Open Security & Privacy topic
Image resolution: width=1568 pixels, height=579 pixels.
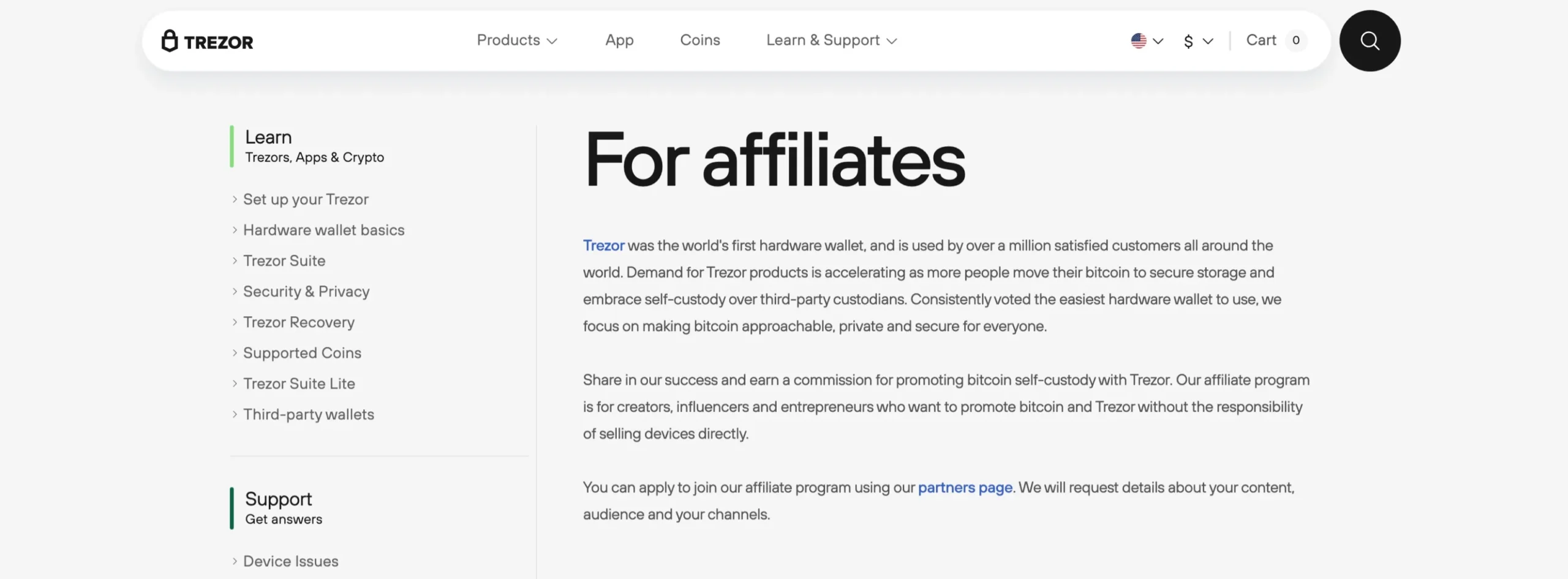[306, 292]
